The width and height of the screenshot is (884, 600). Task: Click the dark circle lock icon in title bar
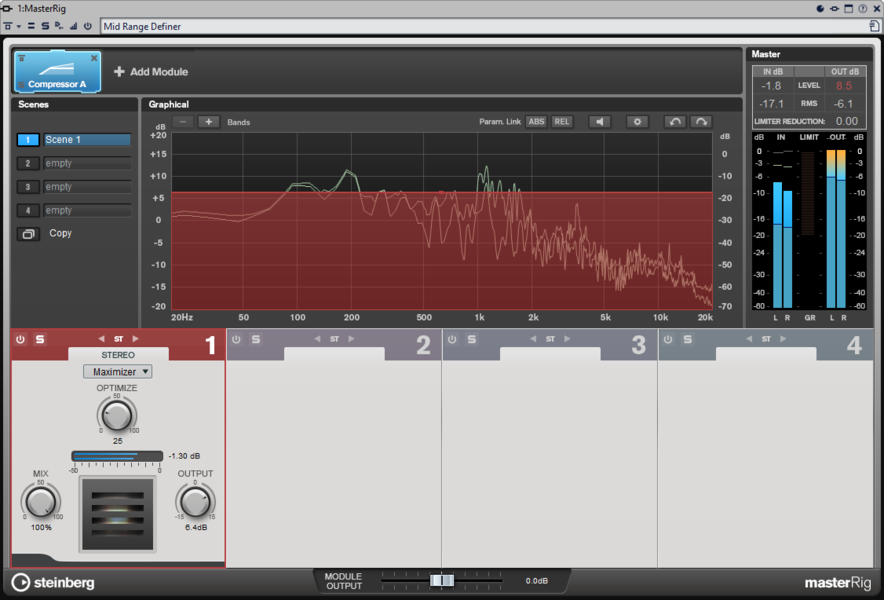[820, 8]
